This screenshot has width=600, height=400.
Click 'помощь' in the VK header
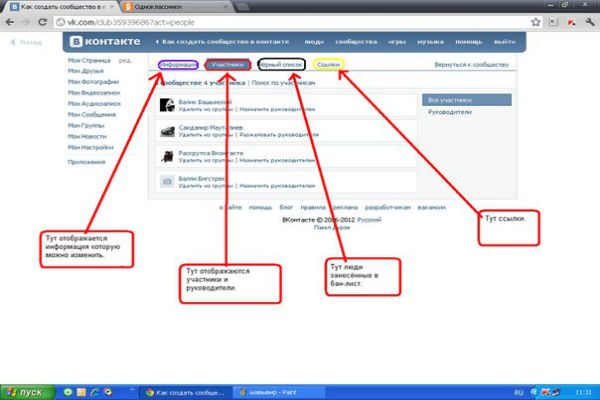(x=469, y=41)
